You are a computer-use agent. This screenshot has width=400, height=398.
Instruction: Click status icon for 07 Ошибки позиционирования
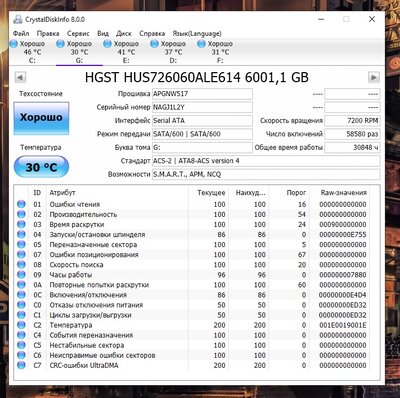click(21, 254)
